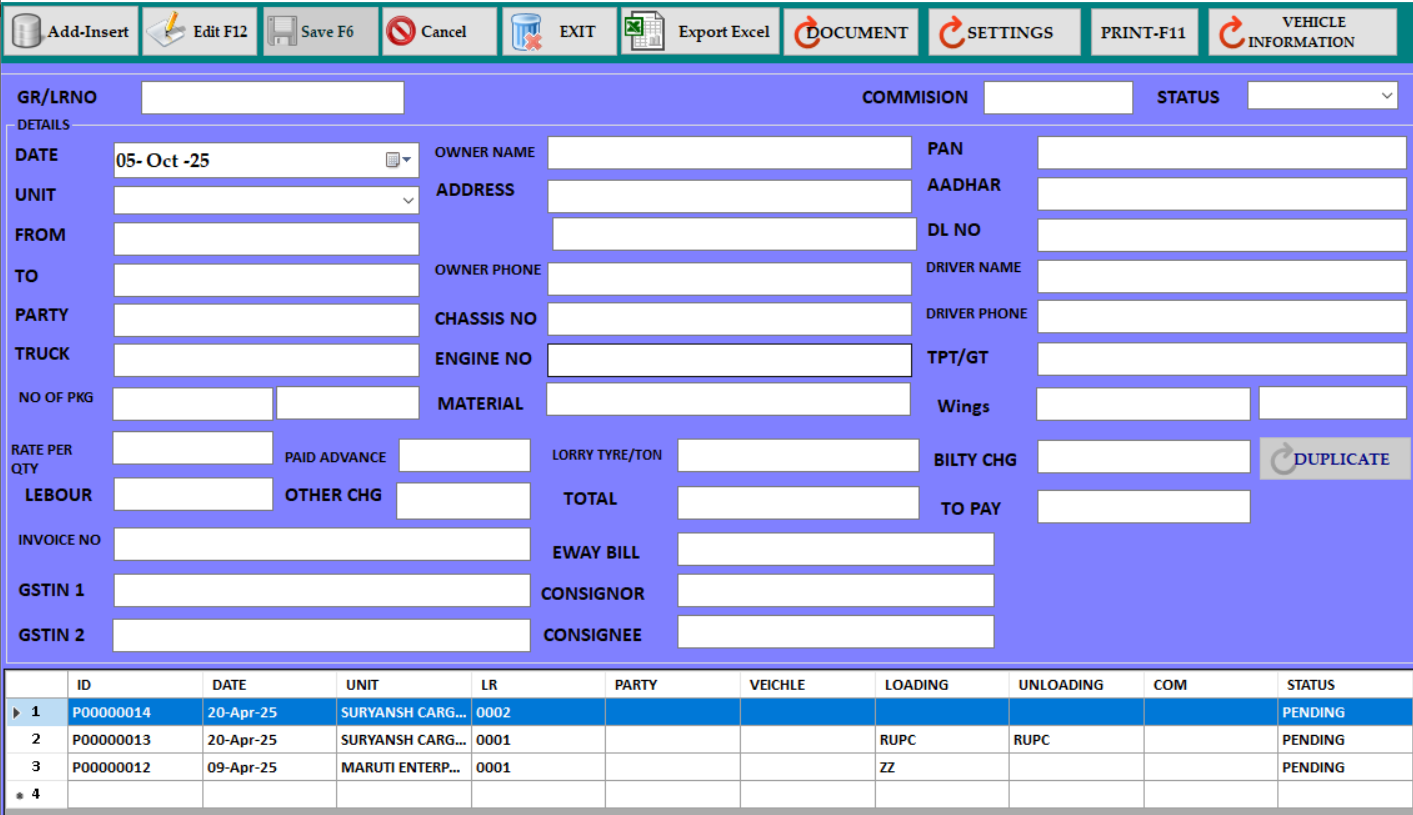Click the EXIT trash bin button
Screen dimensions: 1413x815
click(558, 32)
